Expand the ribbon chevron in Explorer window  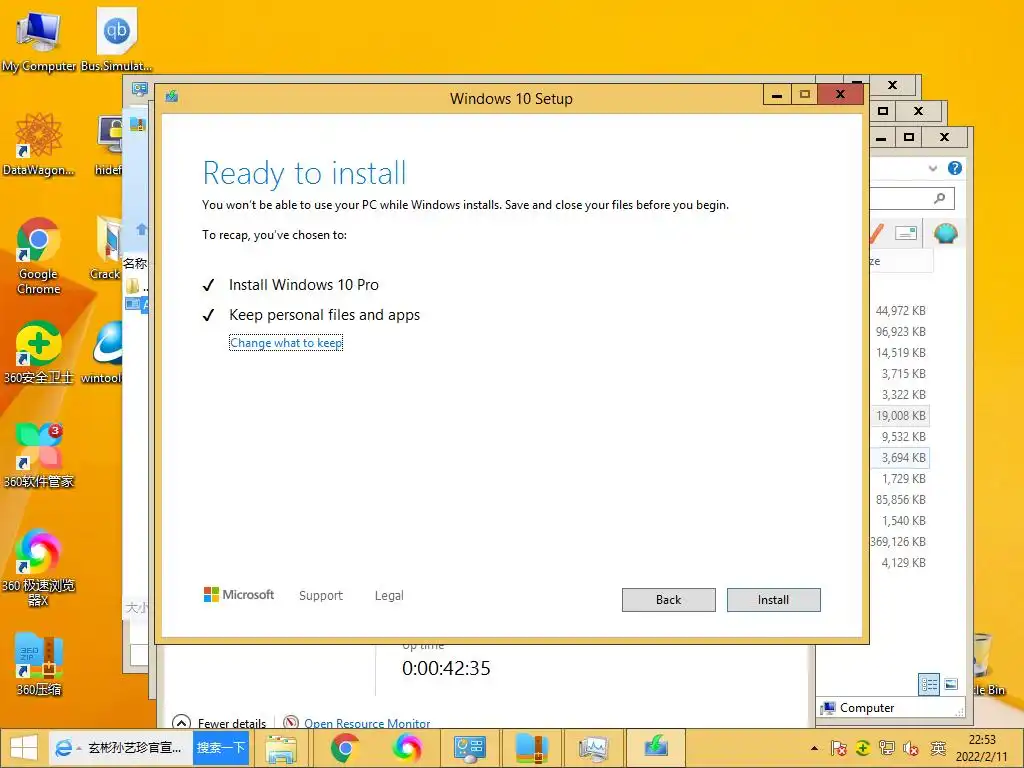point(933,168)
